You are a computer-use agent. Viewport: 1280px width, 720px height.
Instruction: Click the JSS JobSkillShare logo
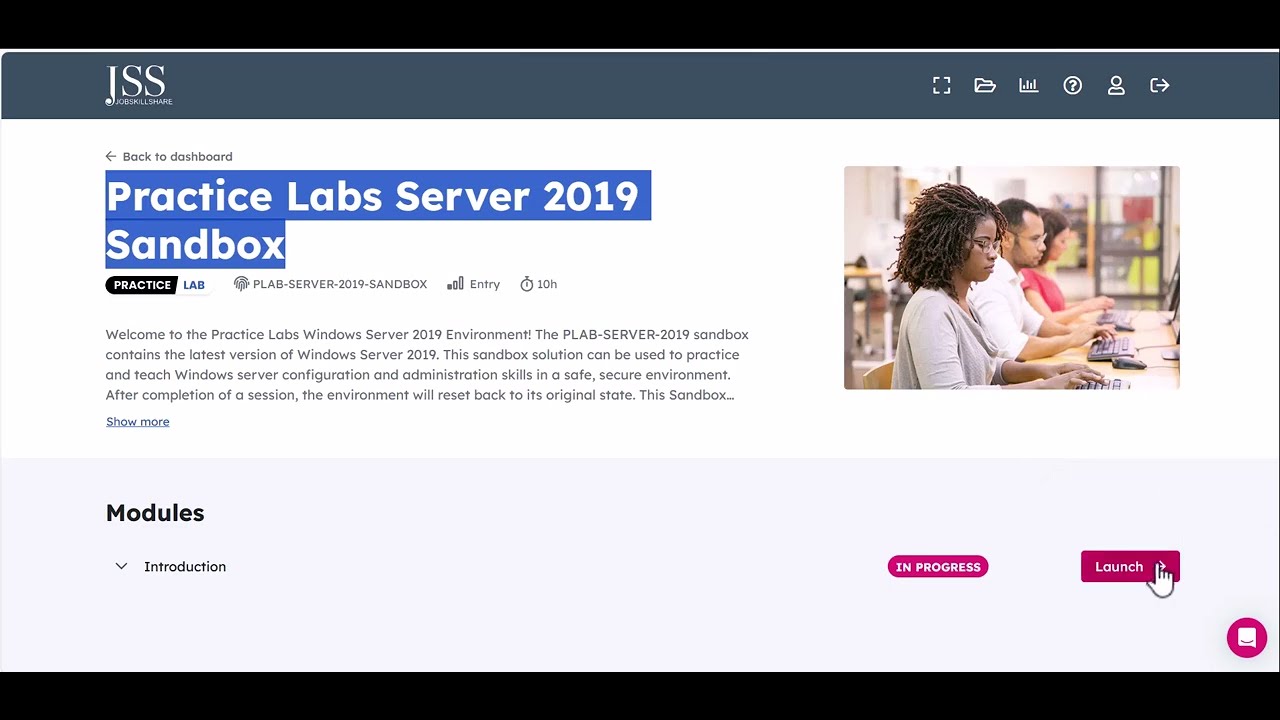pos(139,86)
